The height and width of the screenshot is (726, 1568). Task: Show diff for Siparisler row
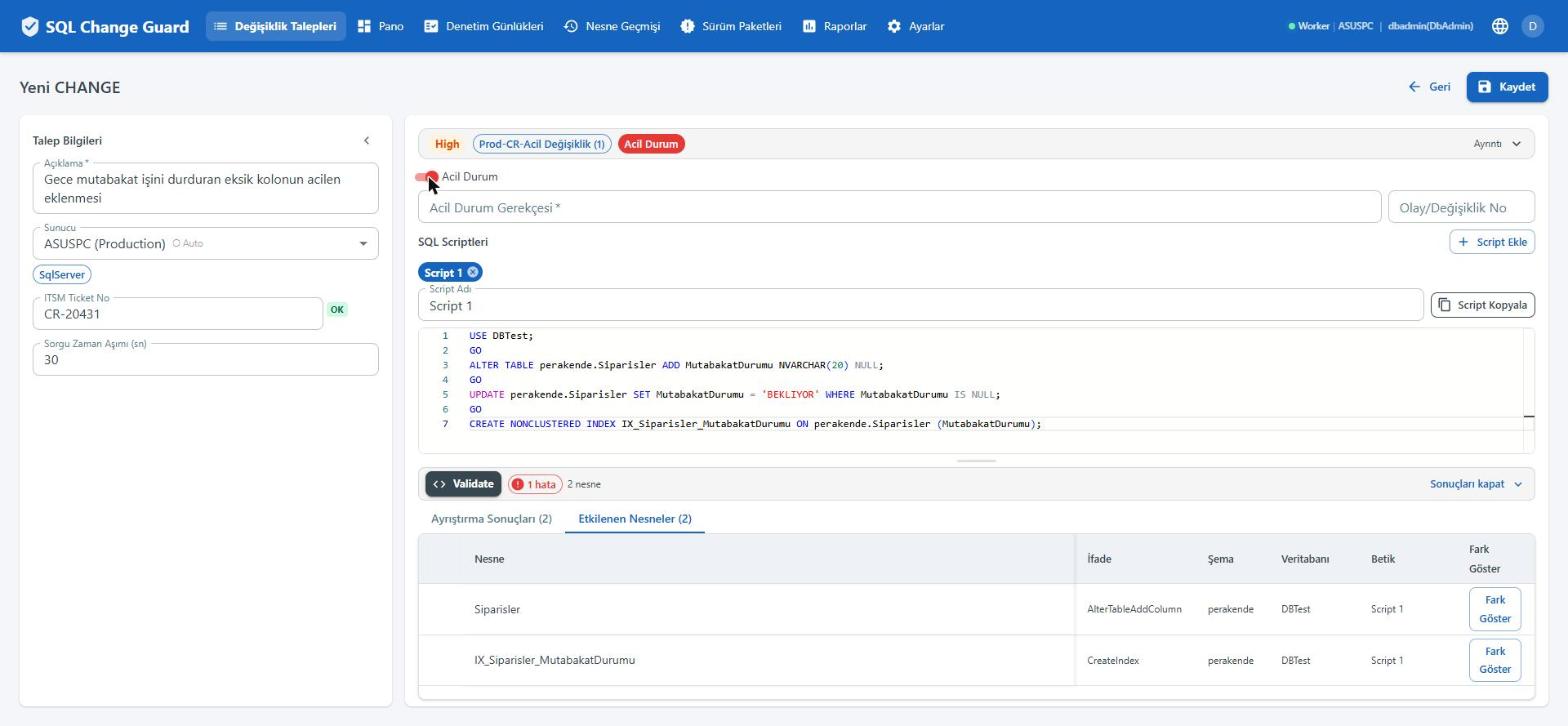pyautogui.click(x=1495, y=609)
